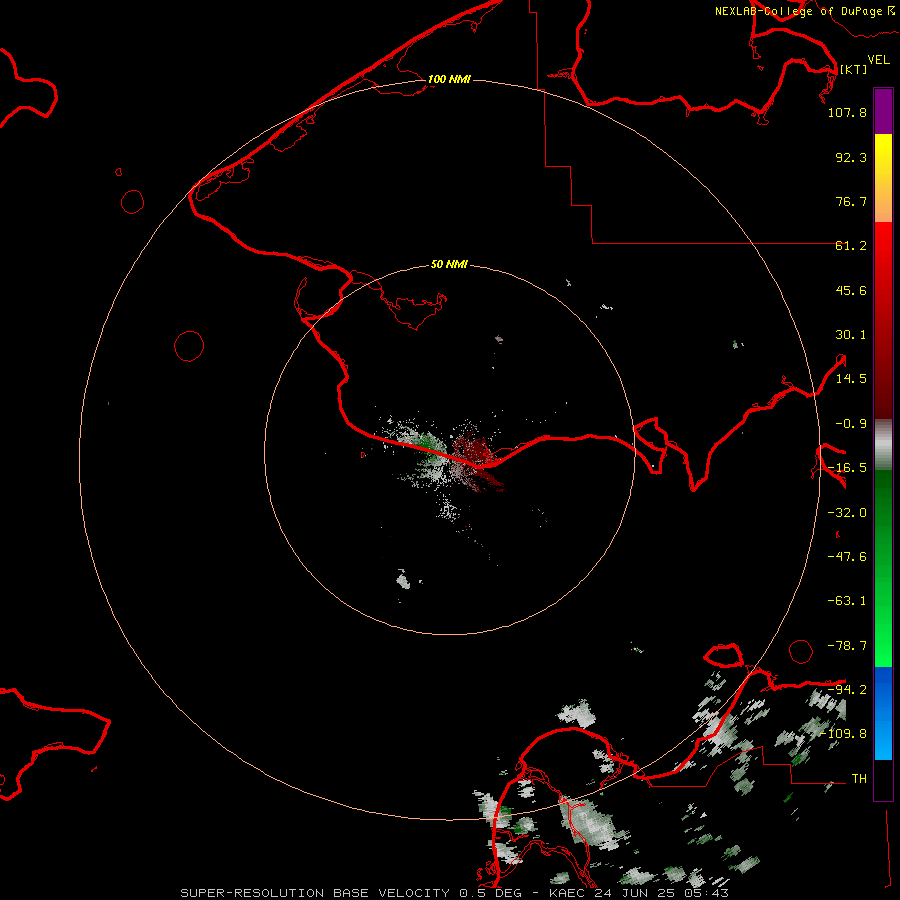This screenshot has height=900, width=900.
Task: Select the -16.5 legend value
Action: 847,468
